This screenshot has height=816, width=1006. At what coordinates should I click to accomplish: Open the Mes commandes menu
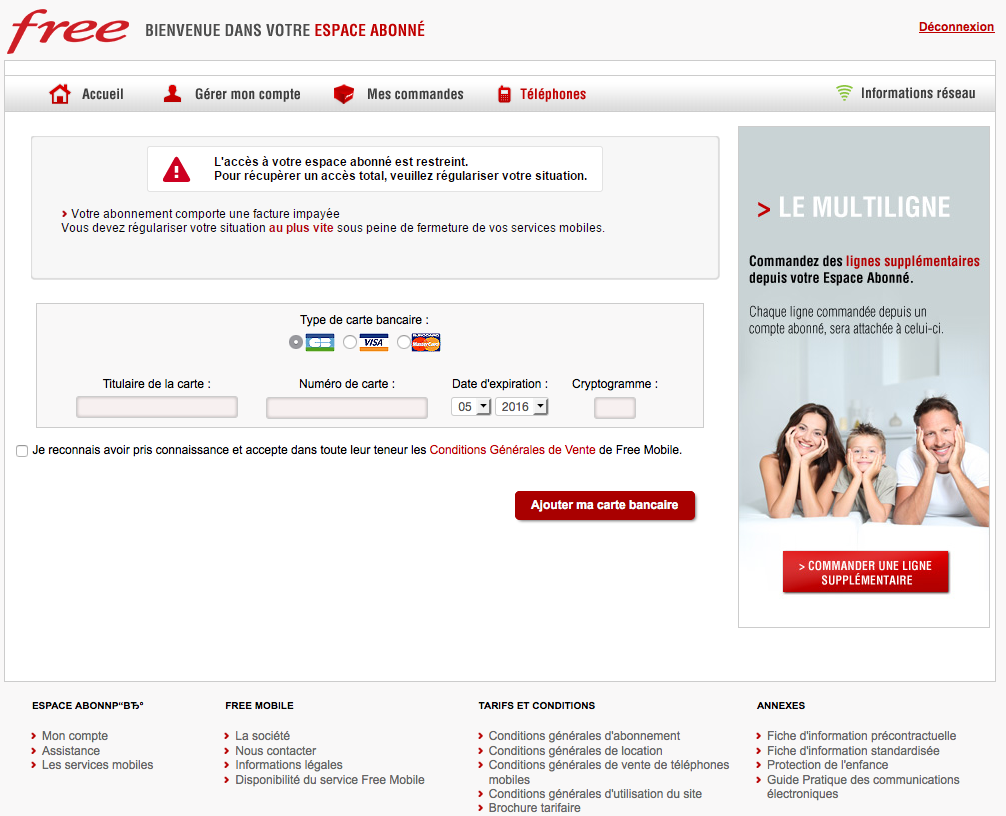[415, 94]
